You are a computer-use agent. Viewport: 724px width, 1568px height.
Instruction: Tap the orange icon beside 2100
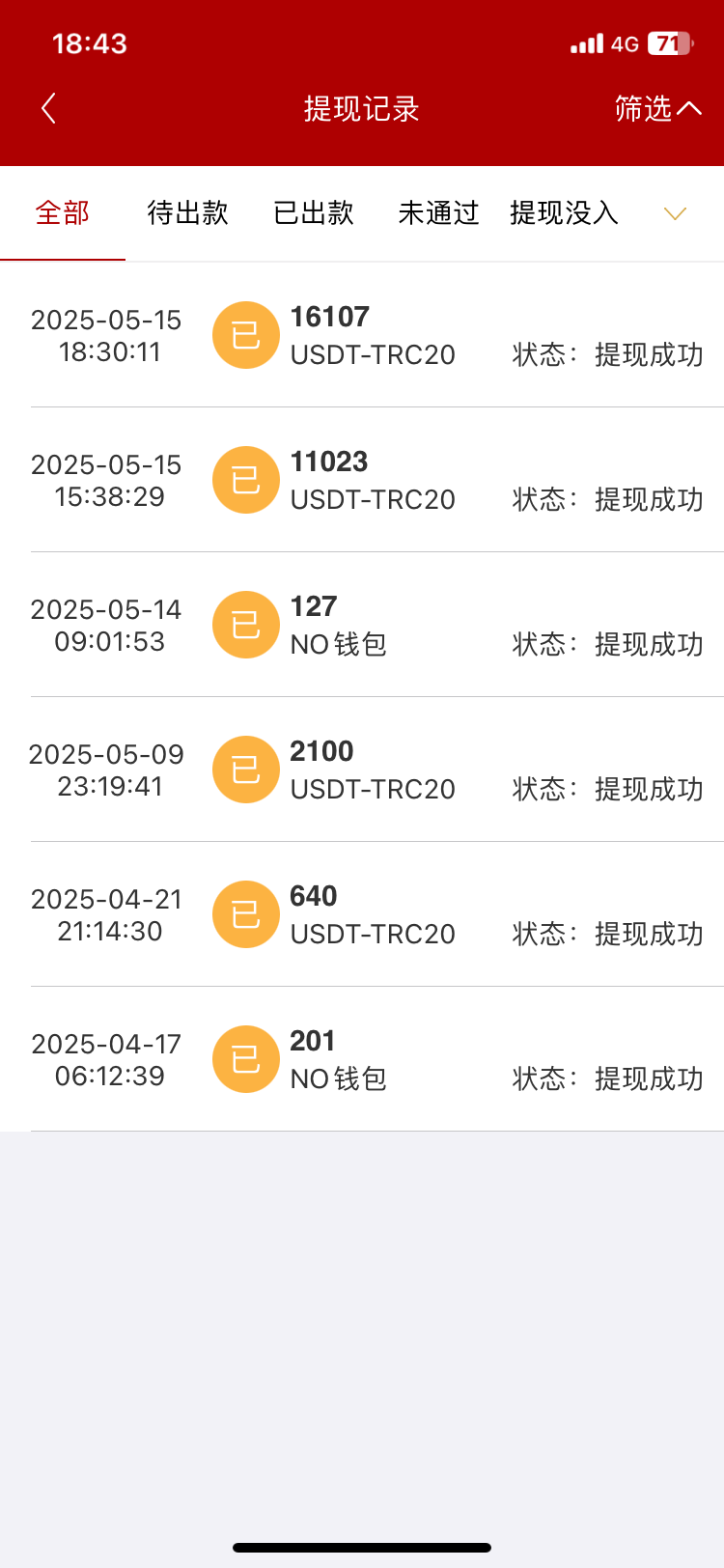[x=246, y=770]
